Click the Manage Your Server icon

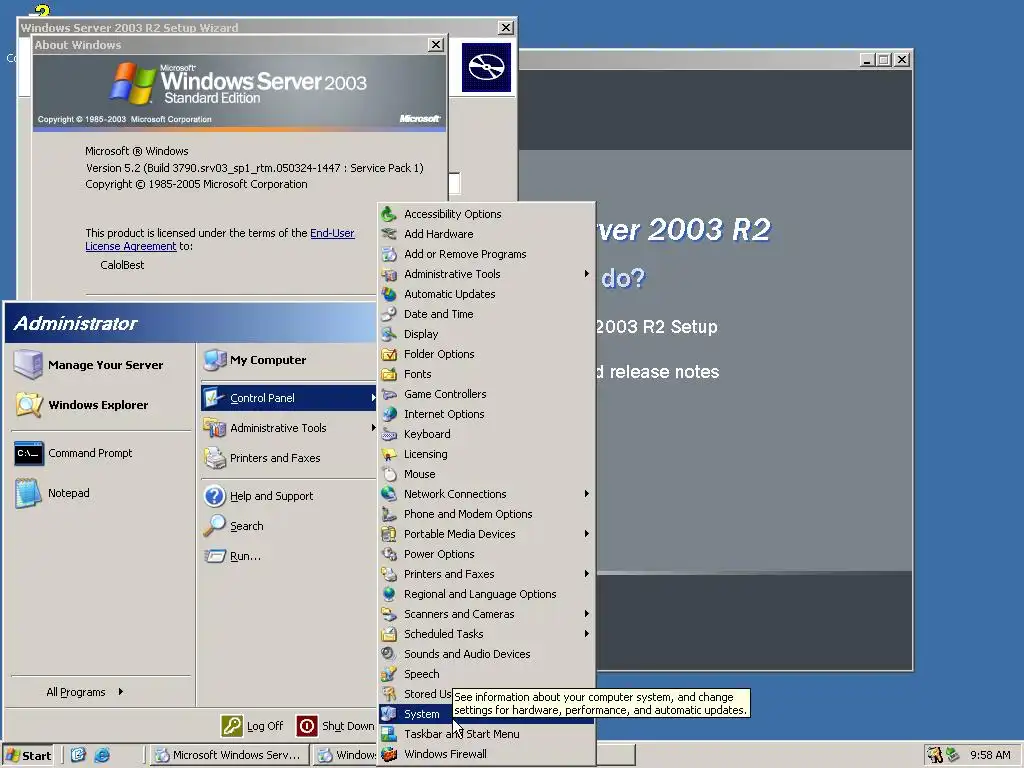click(x=28, y=364)
